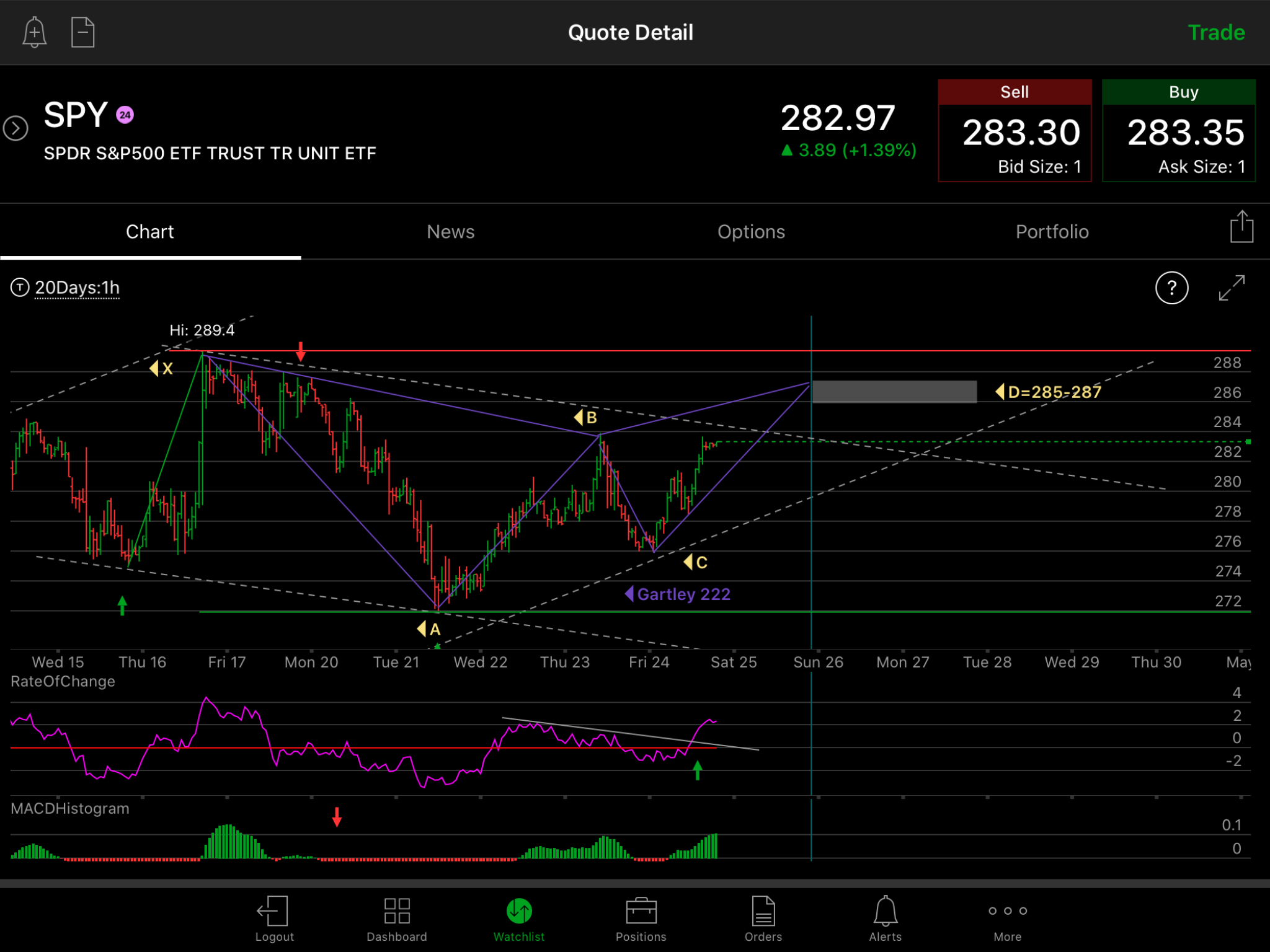Switch to the Portfolio tab
This screenshot has height=952, width=1270.
[x=1052, y=231]
